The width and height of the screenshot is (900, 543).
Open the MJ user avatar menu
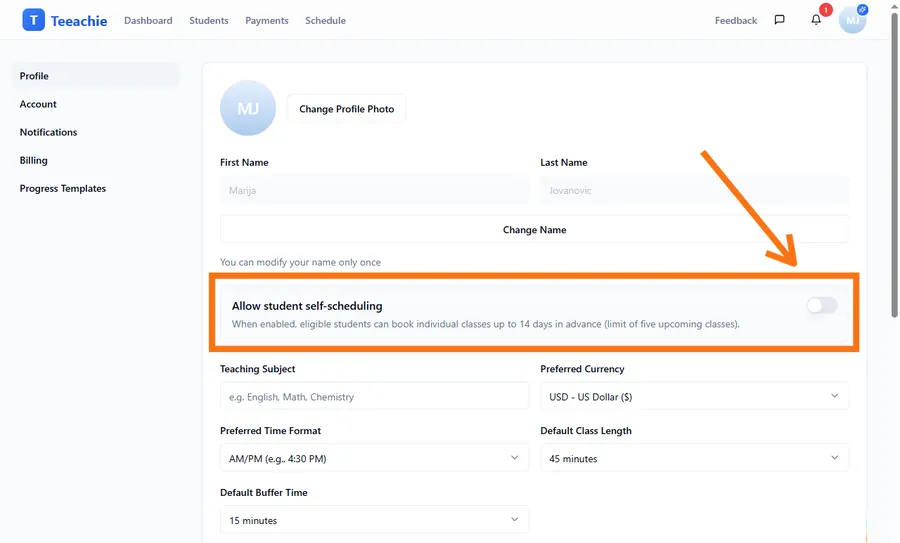pyautogui.click(x=852, y=20)
